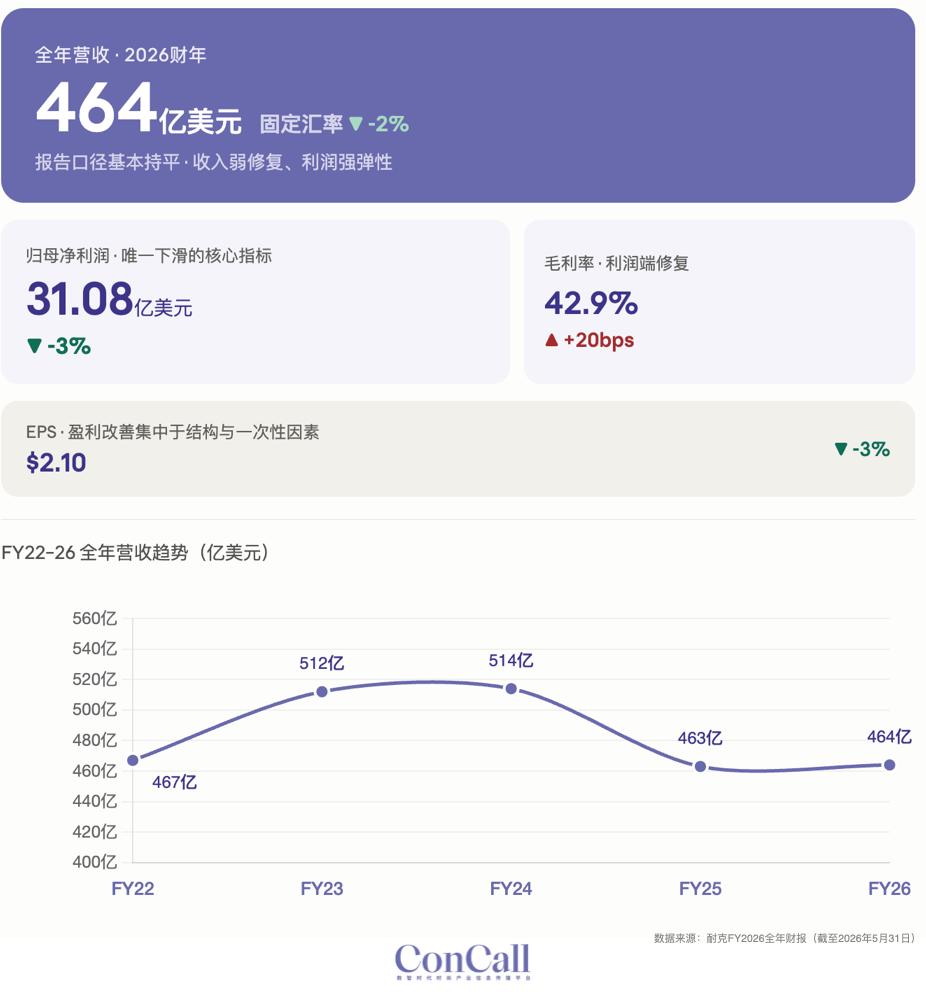
Task: Click the 31.08亿美元 net profit value
Action: click(109, 299)
